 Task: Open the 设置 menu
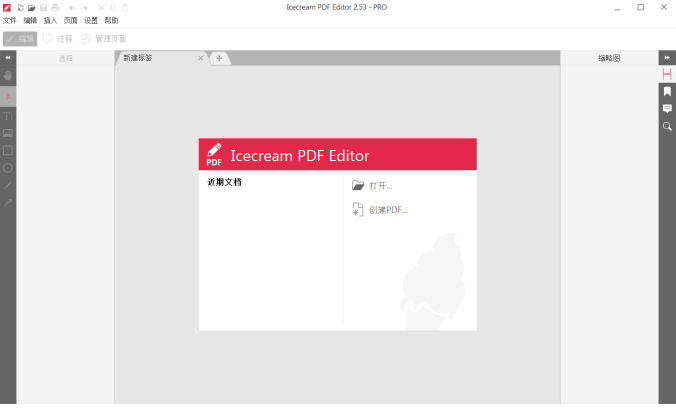(x=91, y=20)
